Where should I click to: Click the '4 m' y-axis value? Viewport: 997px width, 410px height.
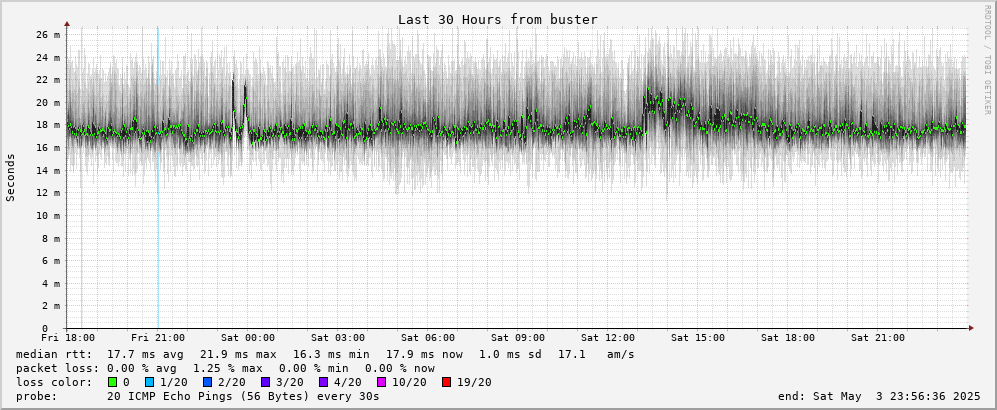(x=51, y=284)
